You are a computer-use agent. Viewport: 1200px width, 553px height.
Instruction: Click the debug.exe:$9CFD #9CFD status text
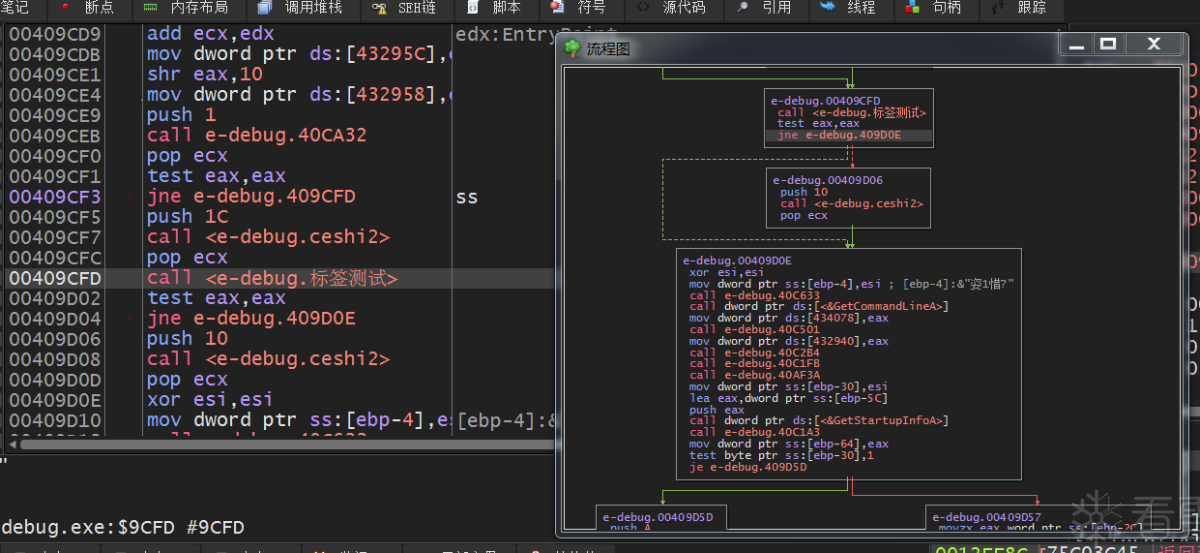click(122, 527)
